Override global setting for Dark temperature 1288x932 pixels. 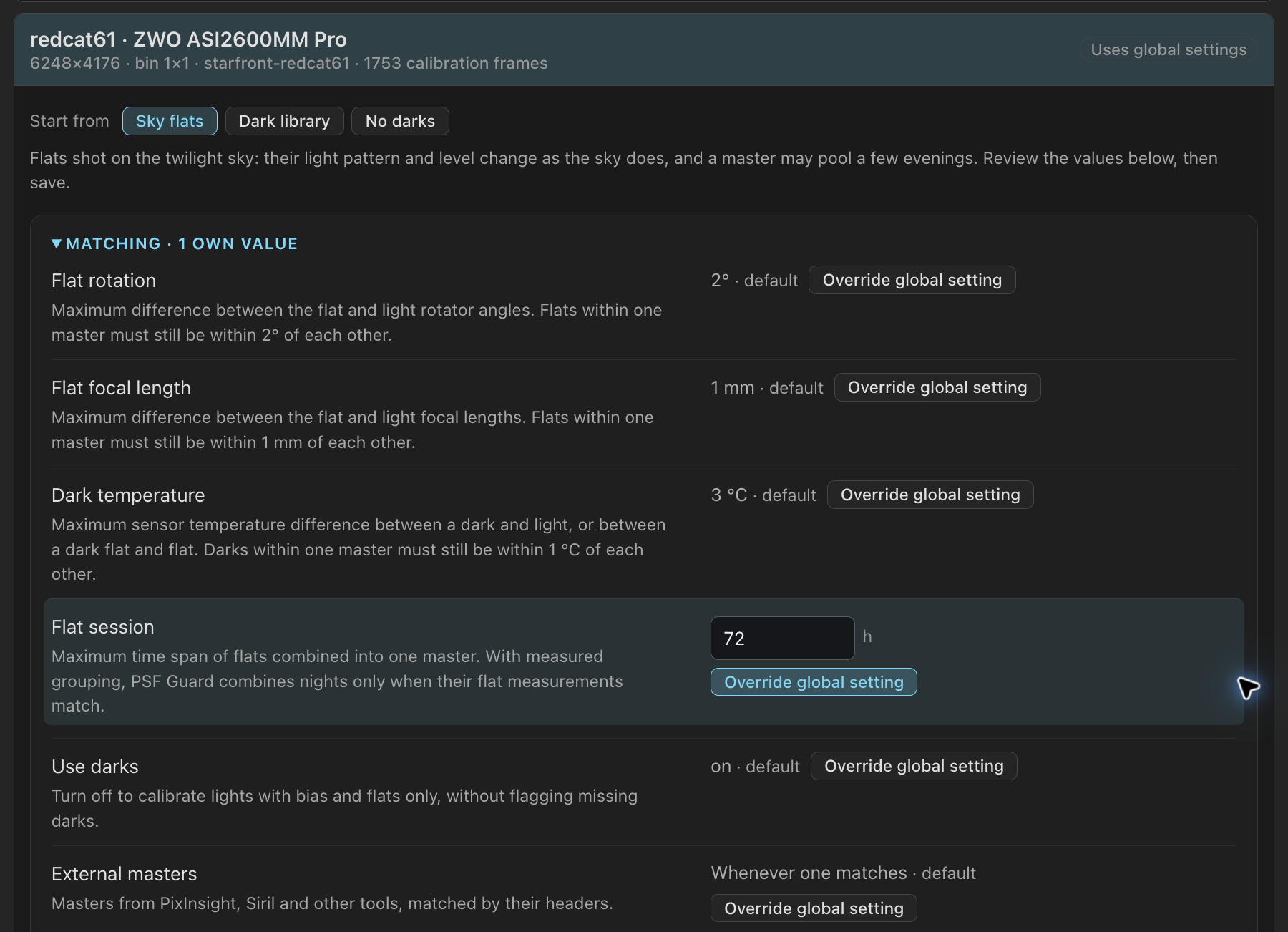pos(930,495)
